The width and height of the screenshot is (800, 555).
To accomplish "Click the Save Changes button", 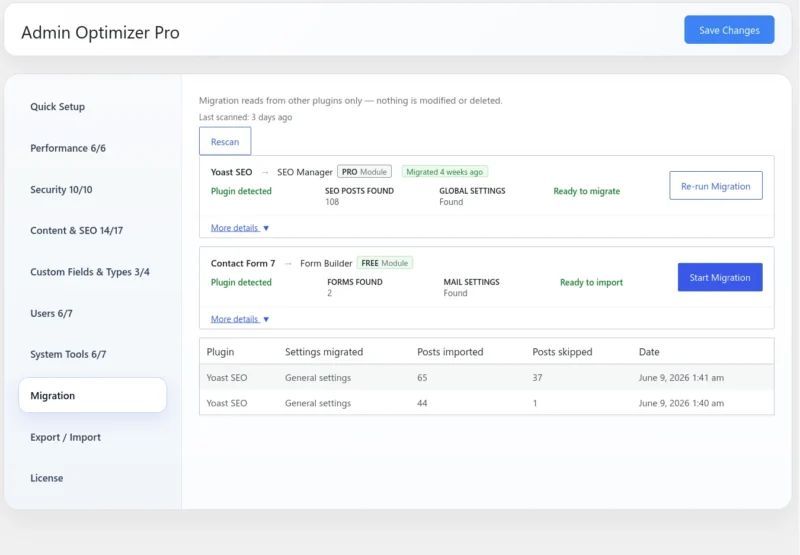I will pyautogui.click(x=729, y=30).
